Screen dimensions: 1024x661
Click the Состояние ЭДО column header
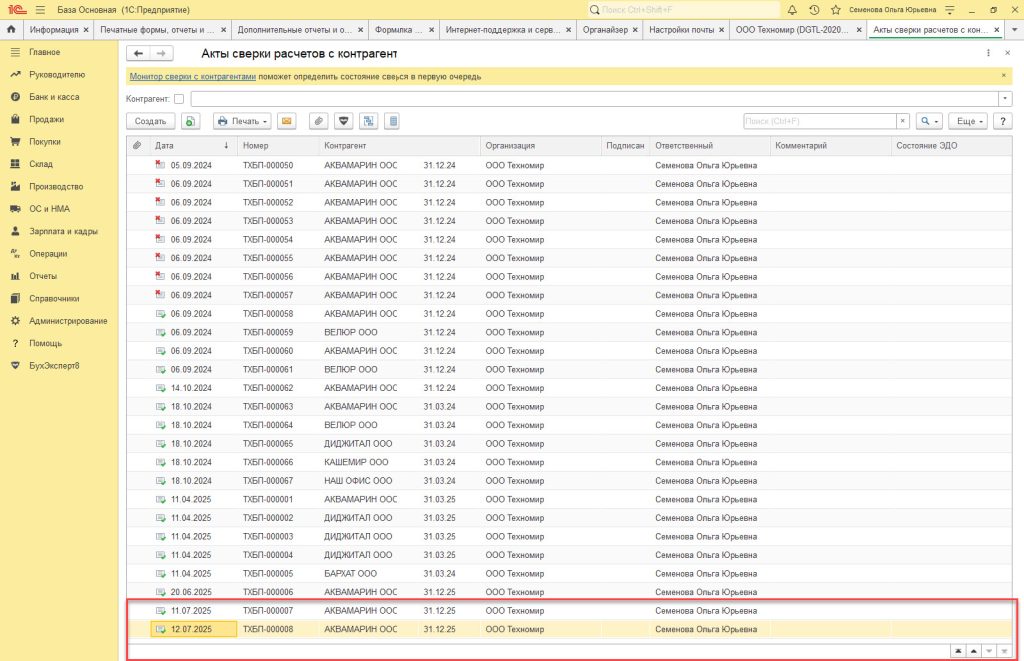pyautogui.click(x=952, y=146)
